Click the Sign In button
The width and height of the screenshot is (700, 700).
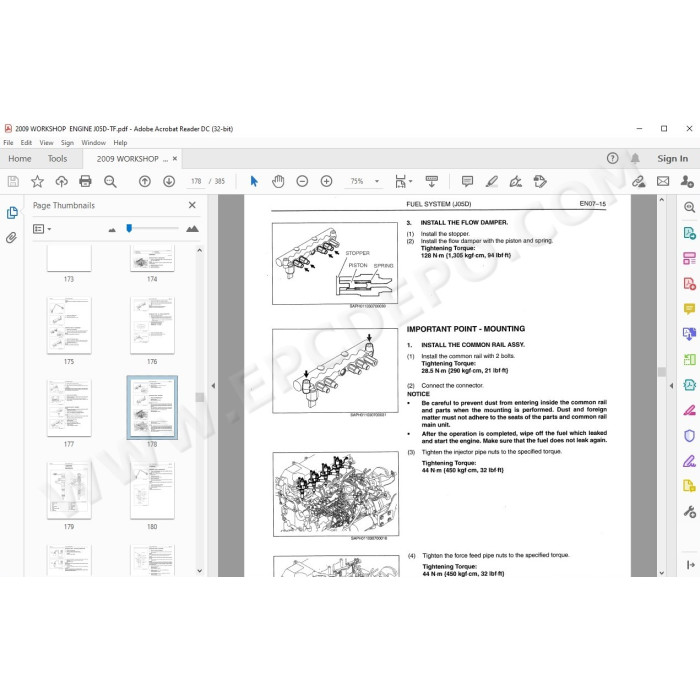672,158
